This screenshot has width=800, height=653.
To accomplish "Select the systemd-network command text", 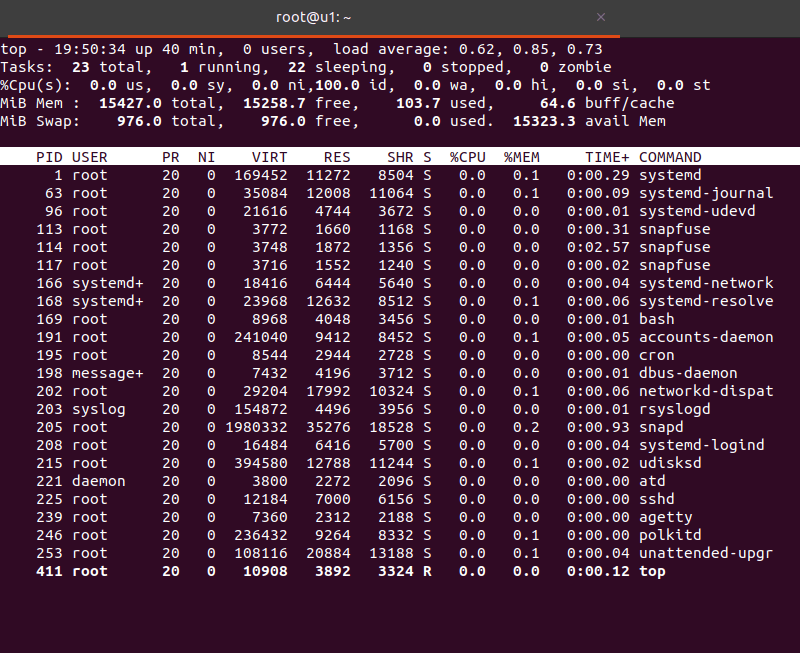I will coord(706,283).
